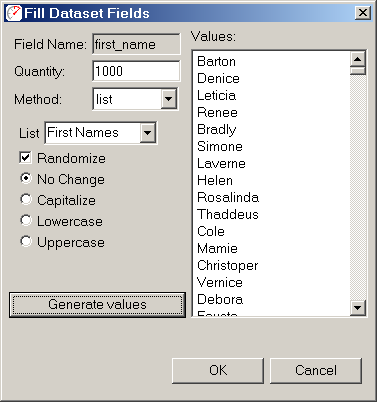The width and height of the screenshot is (377, 402).
Task: Click the Values list scroll down arrow
Action: click(358, 307)
